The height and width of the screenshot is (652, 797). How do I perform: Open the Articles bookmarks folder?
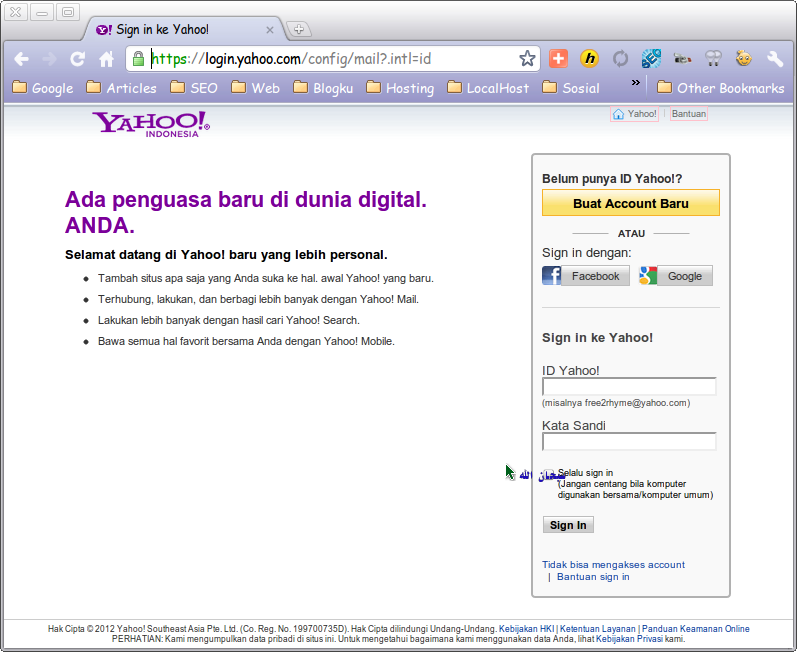click(121, 88)
